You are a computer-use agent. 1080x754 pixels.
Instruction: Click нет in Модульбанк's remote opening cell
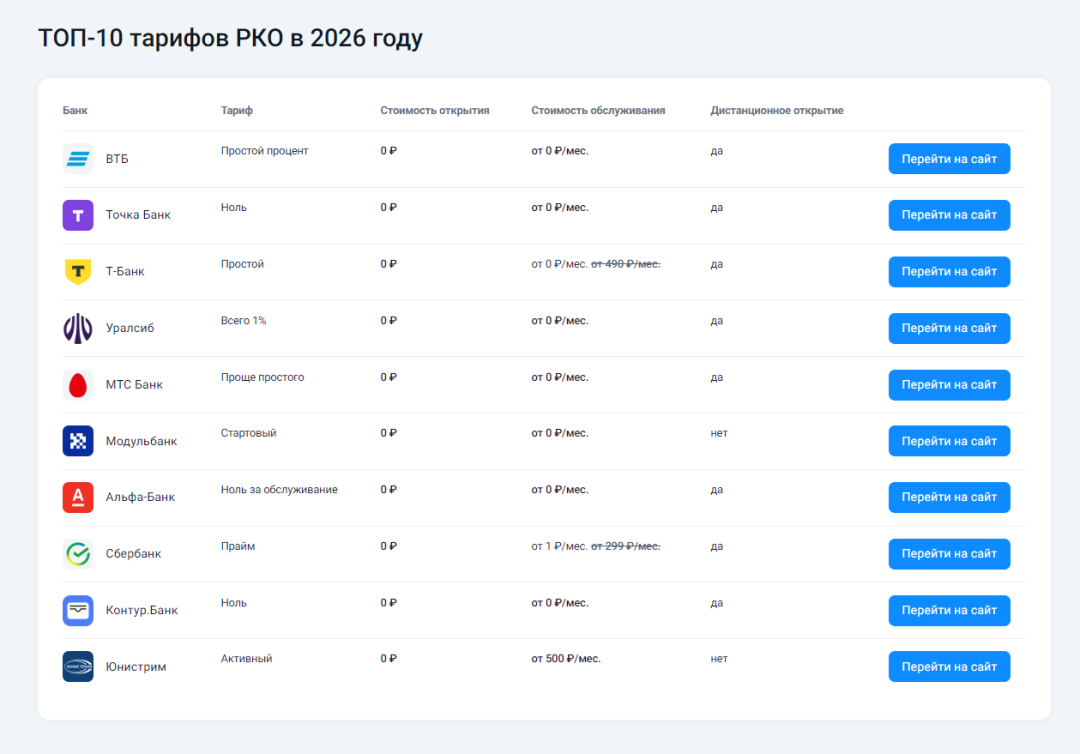pos(719,433)
